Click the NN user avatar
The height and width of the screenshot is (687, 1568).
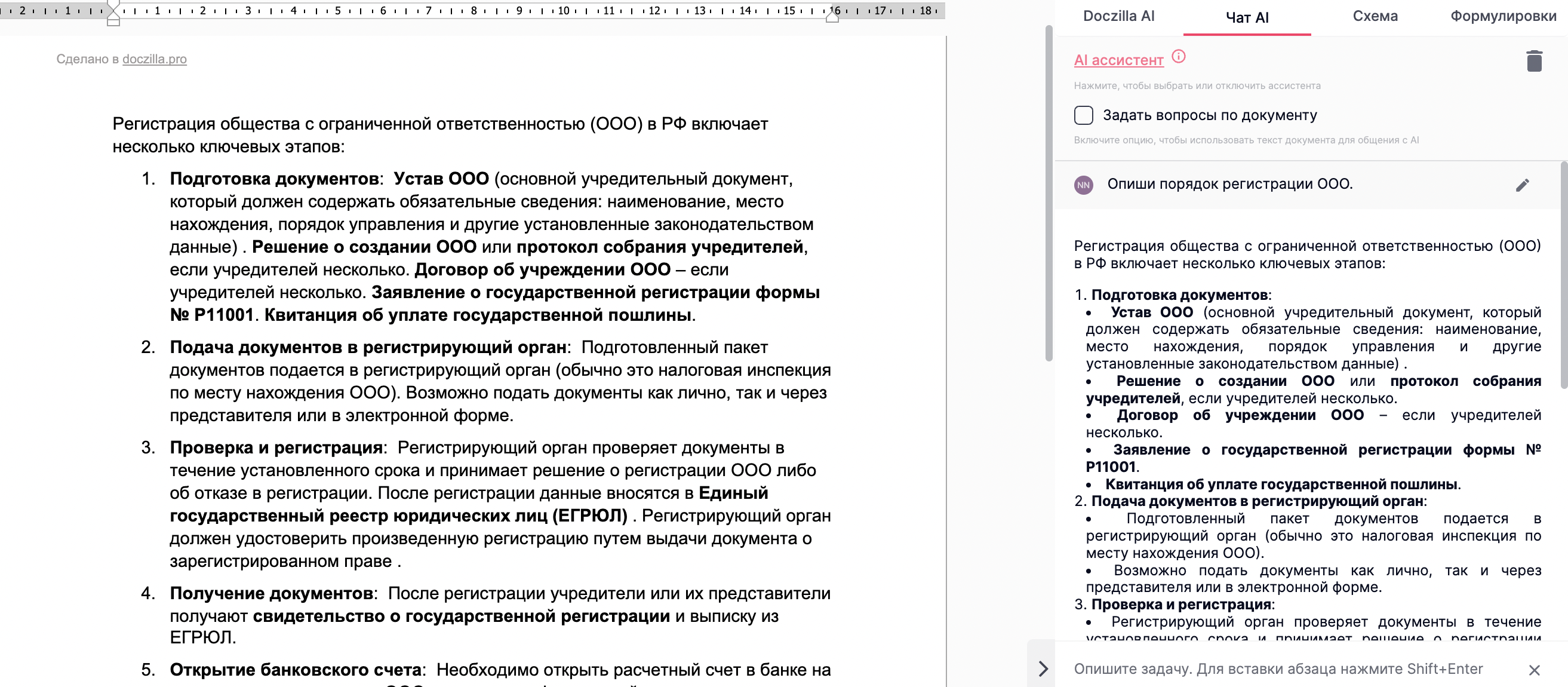point(1084,185)
